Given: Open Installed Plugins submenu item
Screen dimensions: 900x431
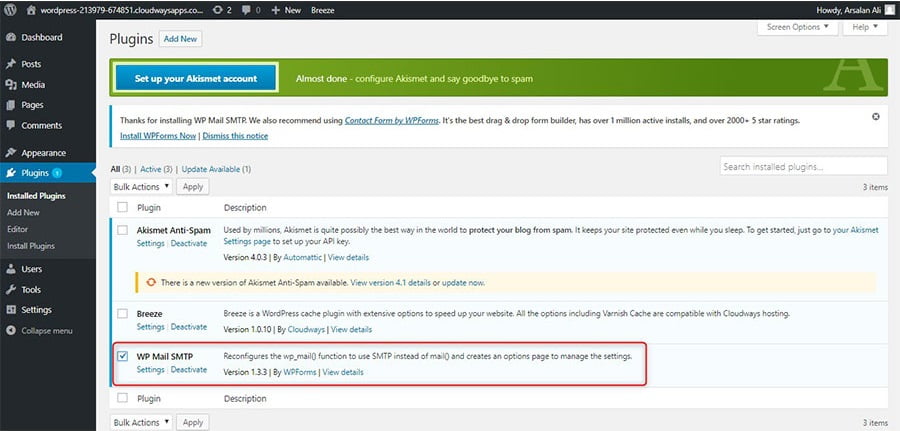Looking at the screenshot, I should point(36,196).
